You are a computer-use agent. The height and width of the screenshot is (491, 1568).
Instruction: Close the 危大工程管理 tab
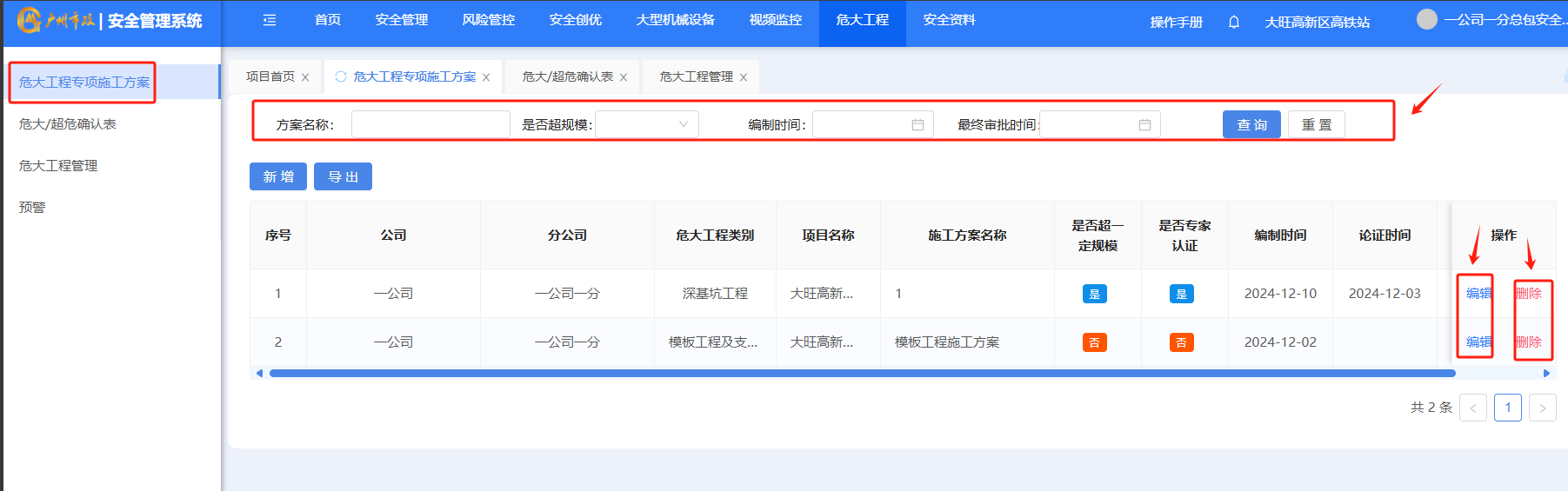pos(744,77)
